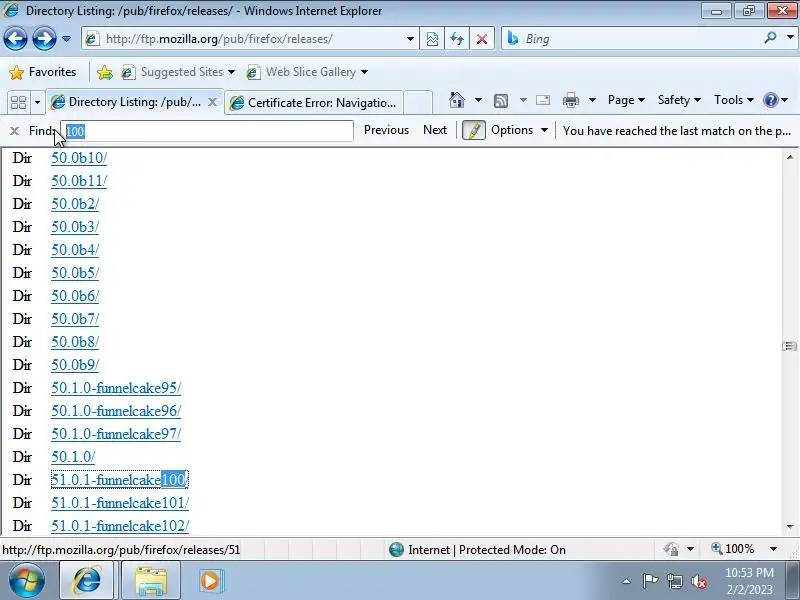Open the Find bar Options dropdown
The height and width of the screenshot is (600, 800).
pos(519,130)
